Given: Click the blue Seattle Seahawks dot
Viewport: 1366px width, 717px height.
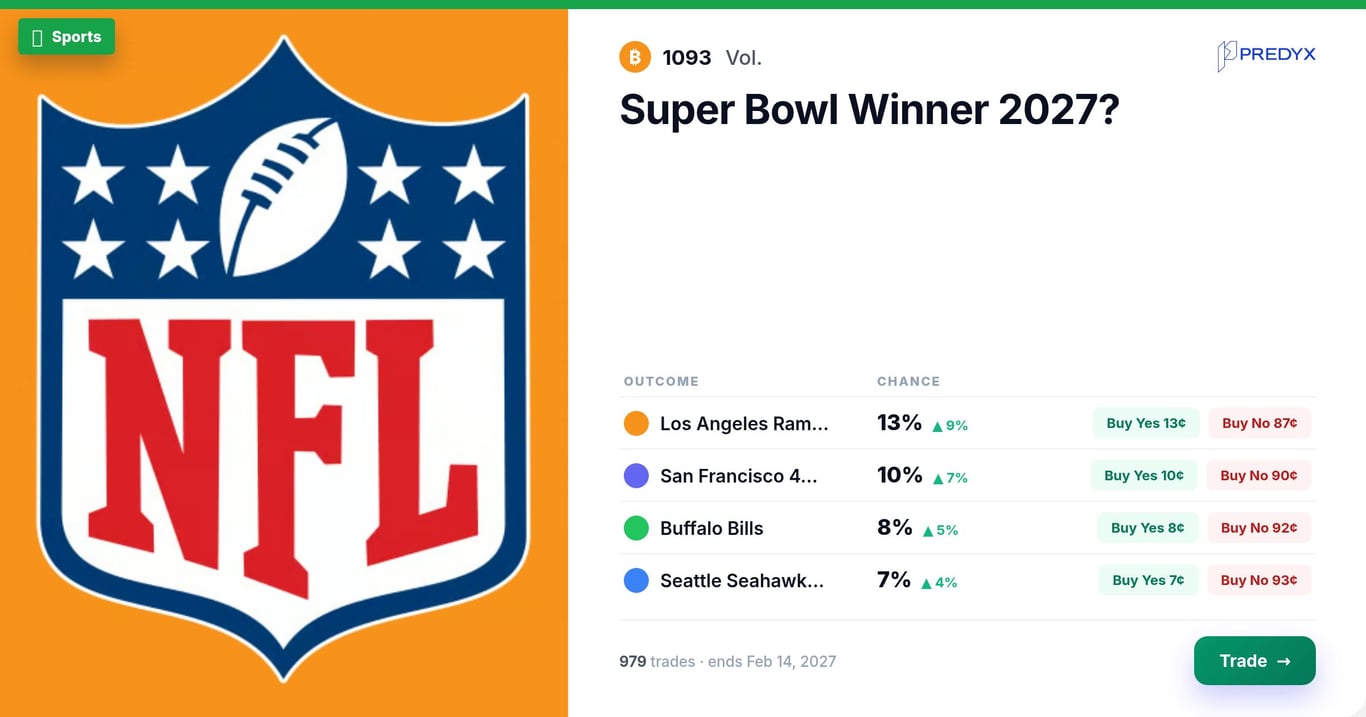Looking at the screenshot, I should 636,580.
